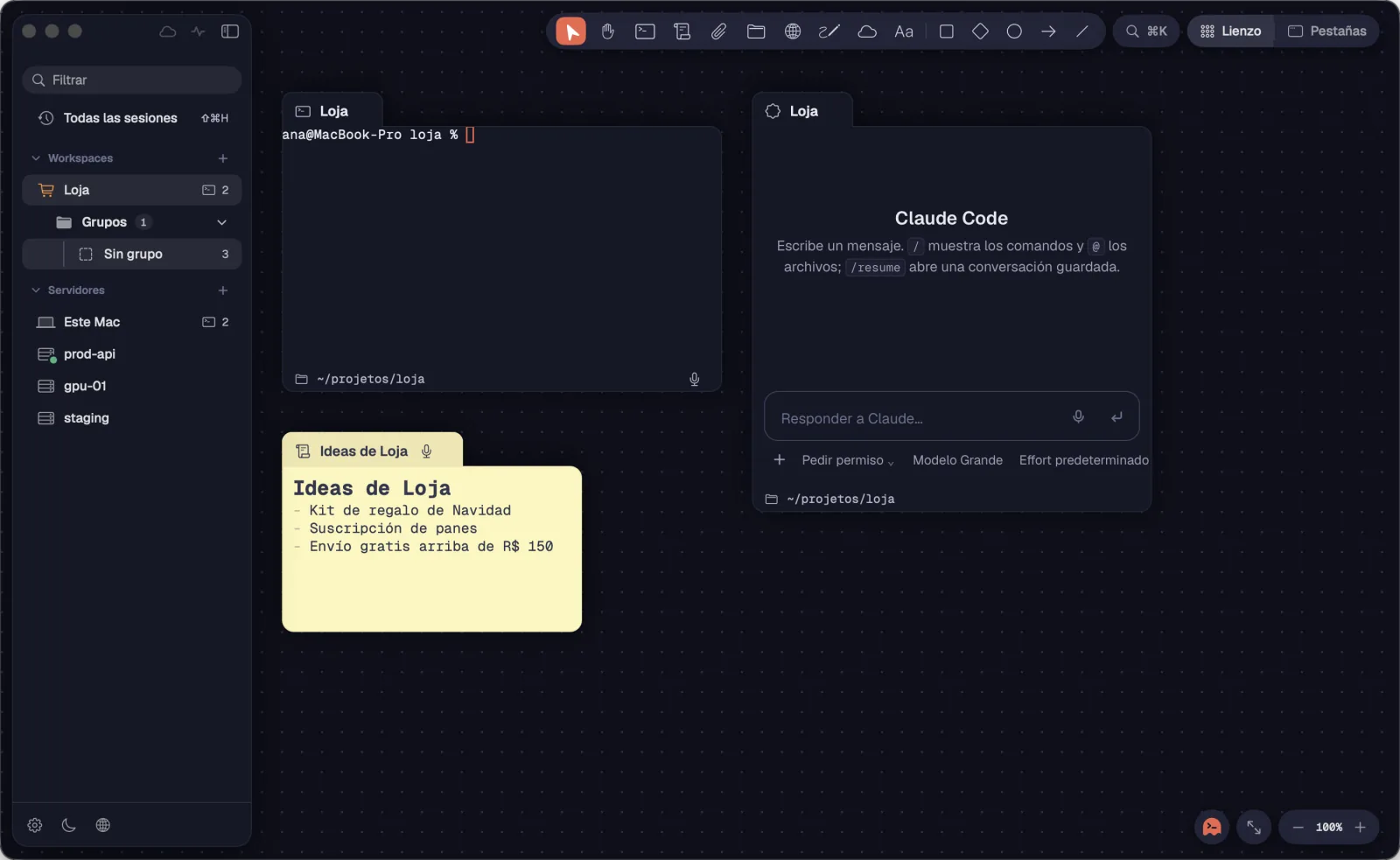Select the rectangle shape tool

946,31
